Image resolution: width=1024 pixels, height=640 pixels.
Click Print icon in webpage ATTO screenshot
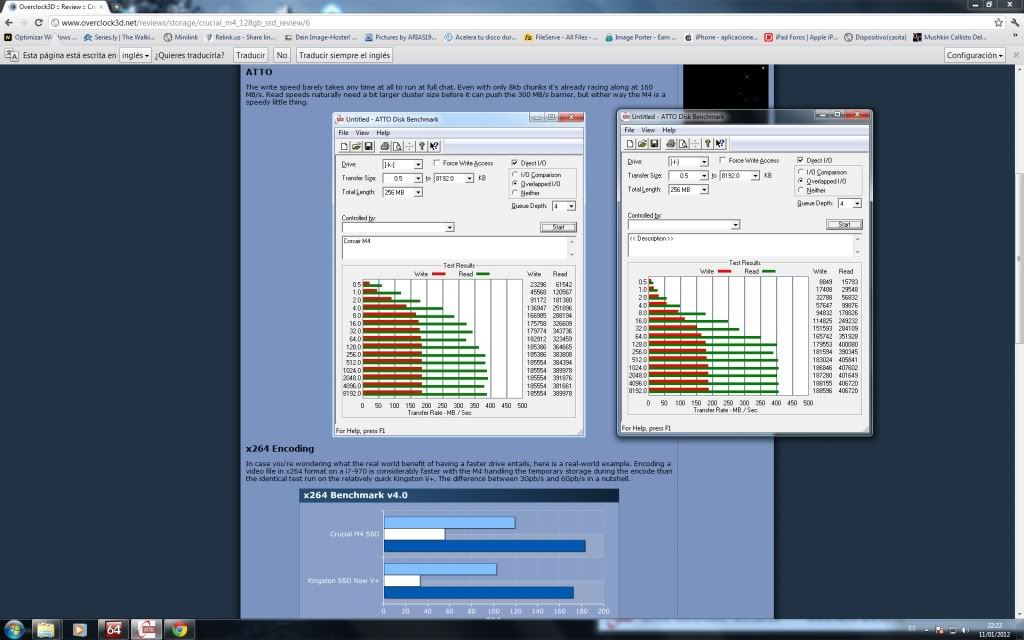pyautogui.click(x=385, y=146)
